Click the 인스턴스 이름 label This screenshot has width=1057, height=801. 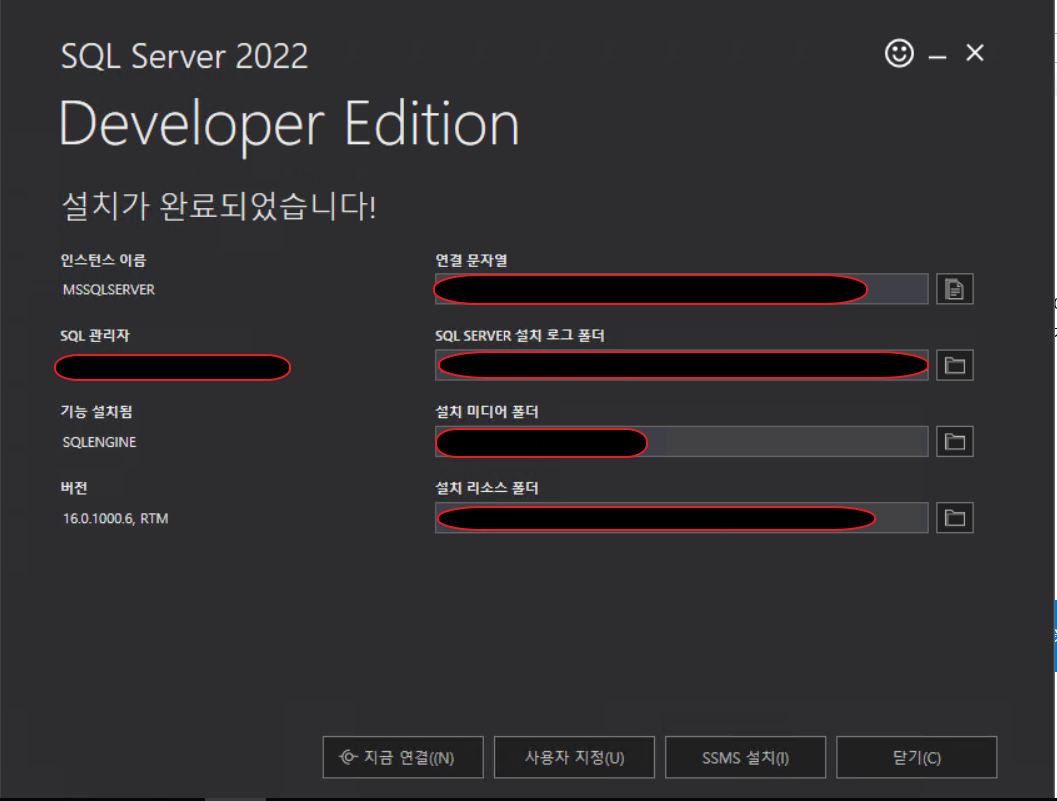[103, 260]
